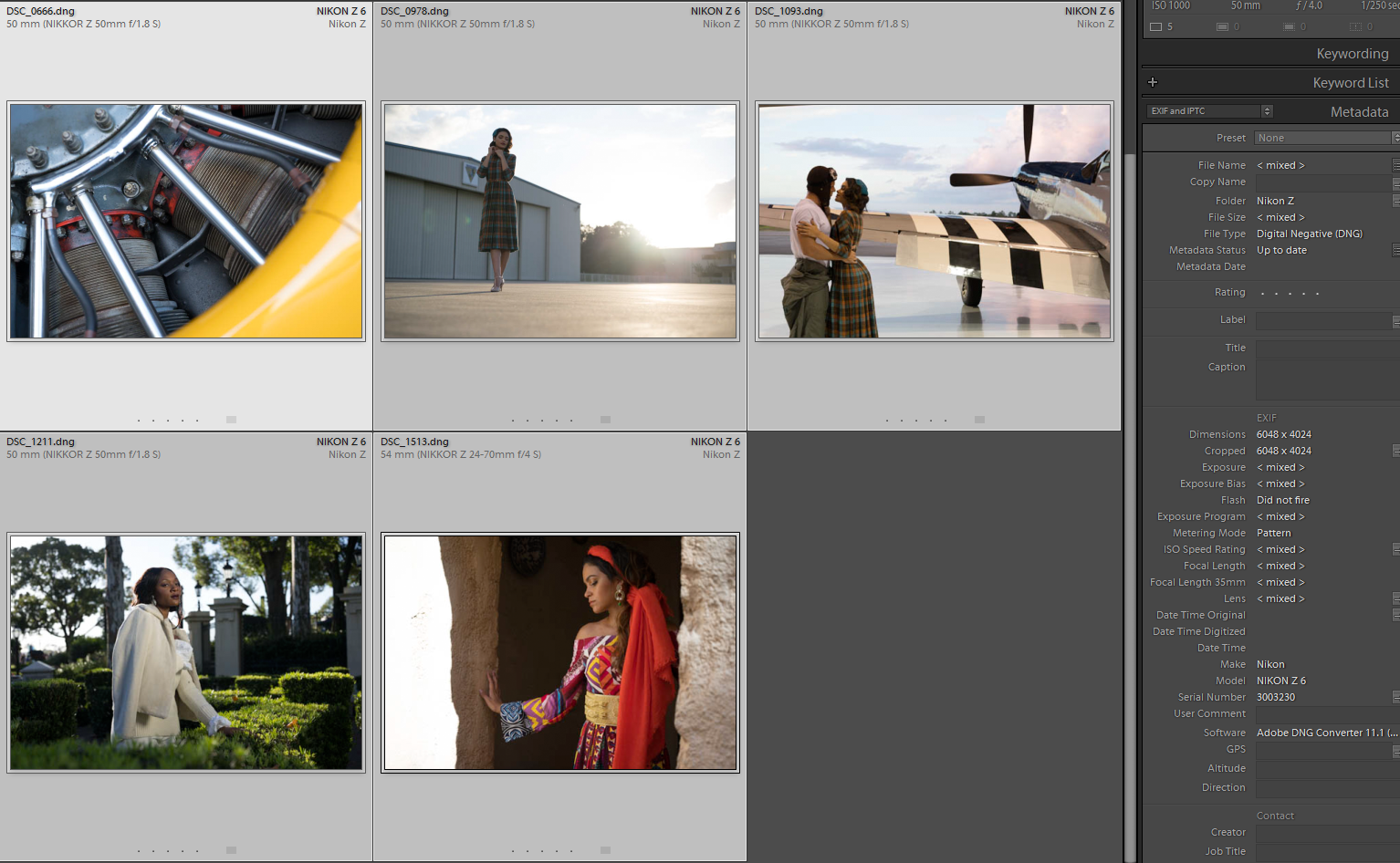The height and width of the screenshot is (863, 1400).
Task: Set star rating under DSC_0666.dng
Action: pos(168,421)
